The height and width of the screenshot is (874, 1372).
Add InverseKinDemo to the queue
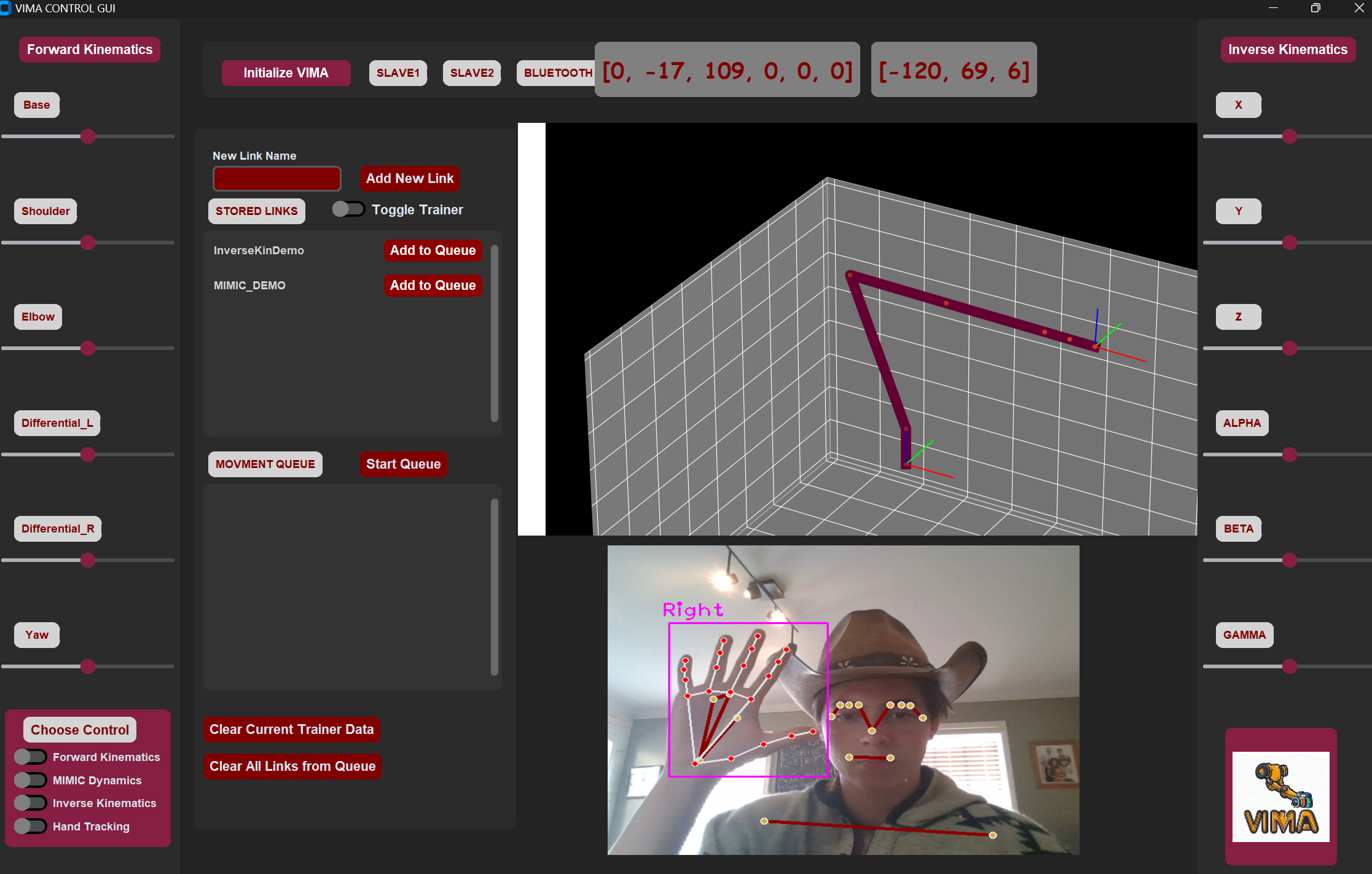tap(433, 250)
